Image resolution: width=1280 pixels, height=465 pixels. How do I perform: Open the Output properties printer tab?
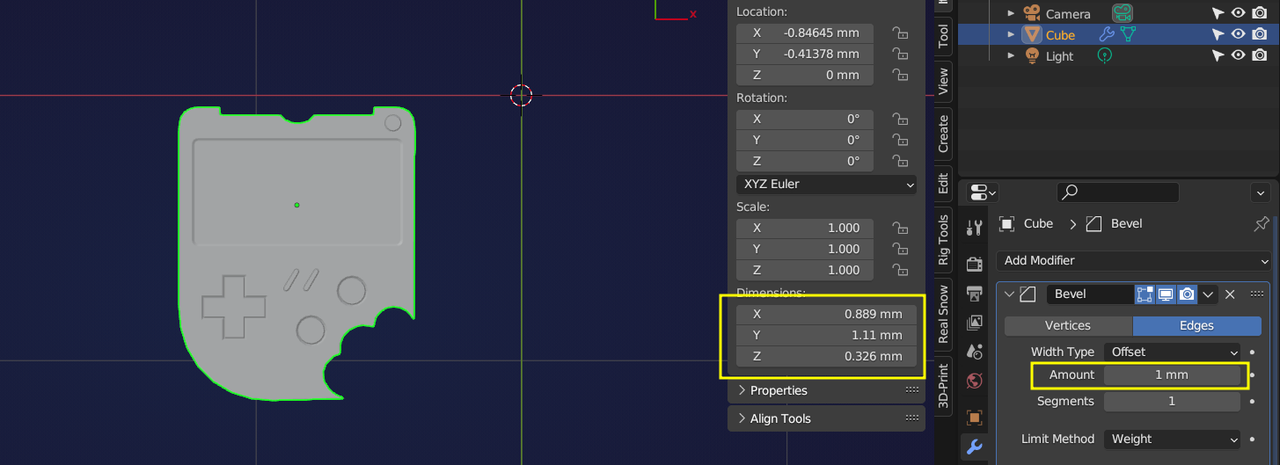coord(974,294)
